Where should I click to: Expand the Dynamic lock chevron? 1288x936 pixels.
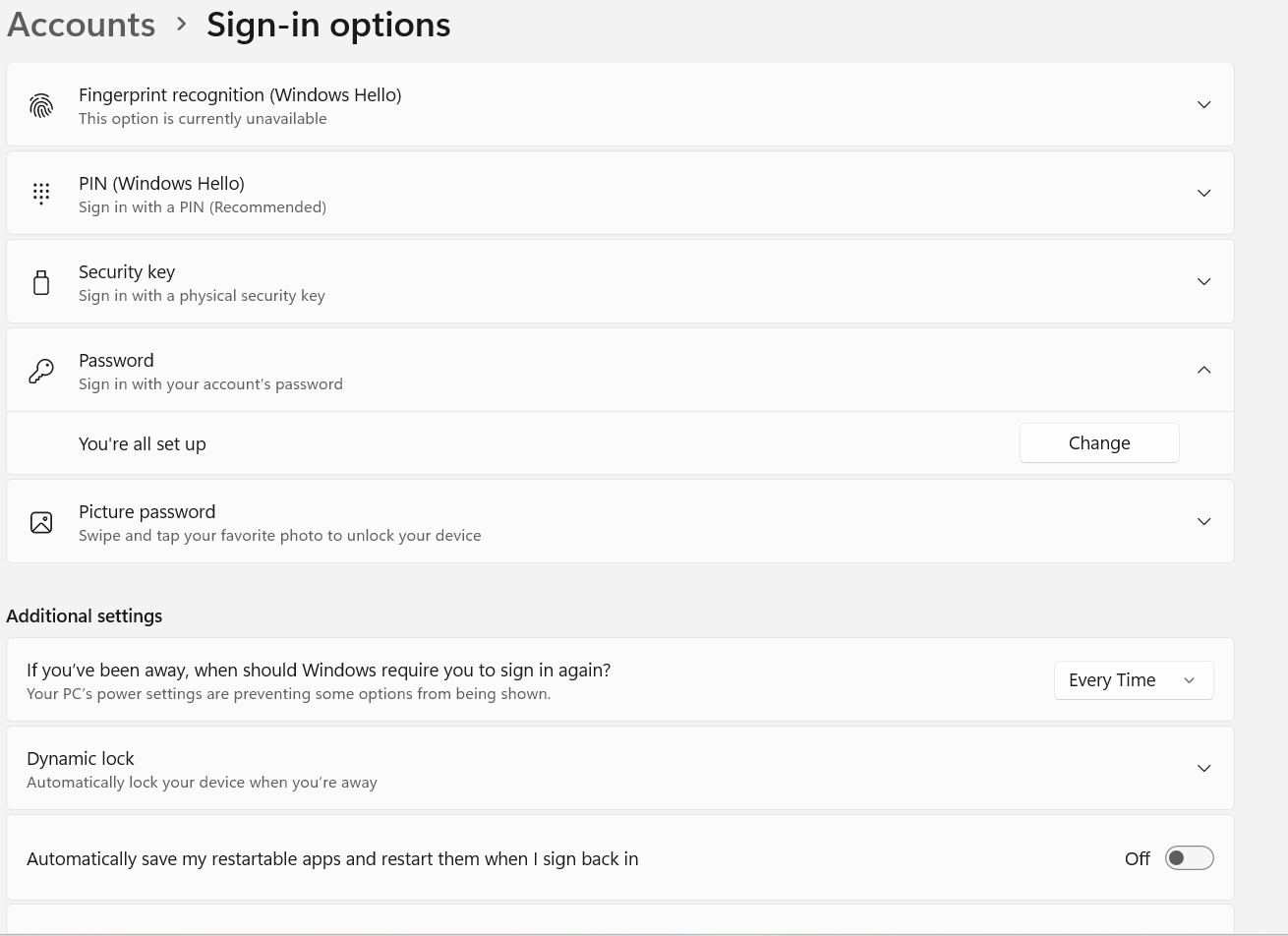1203,769
